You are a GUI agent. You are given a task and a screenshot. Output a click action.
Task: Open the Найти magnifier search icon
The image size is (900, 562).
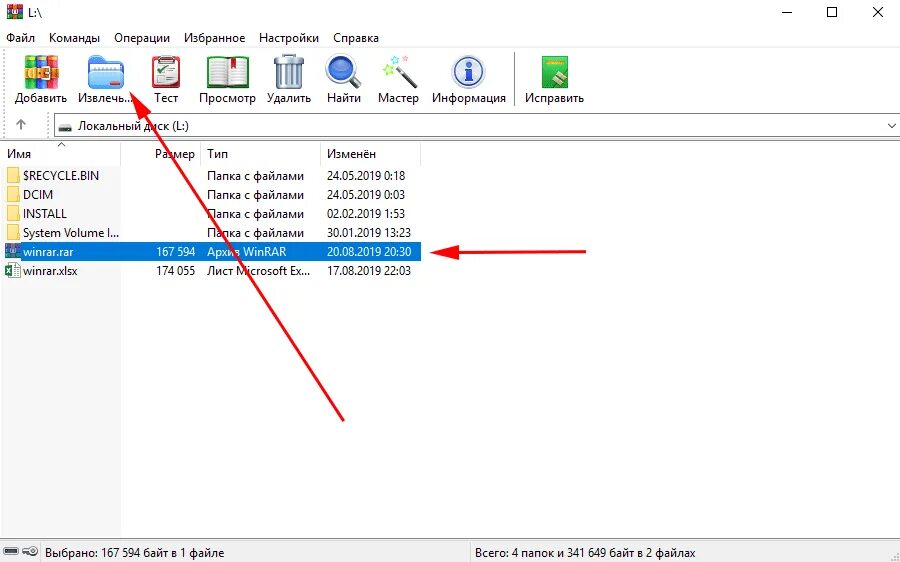[343, 71]
